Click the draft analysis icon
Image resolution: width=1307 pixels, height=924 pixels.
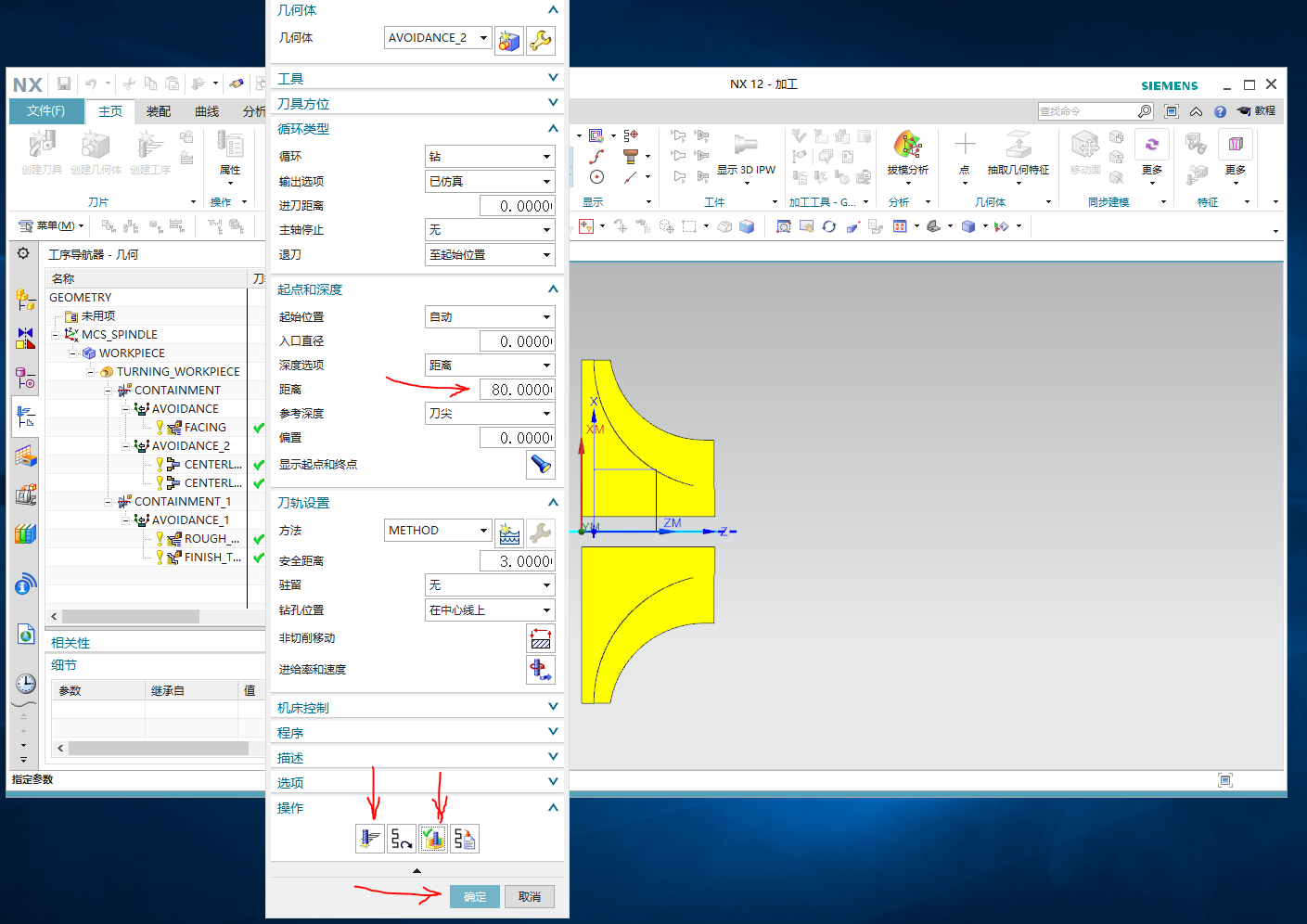[907, 146]
